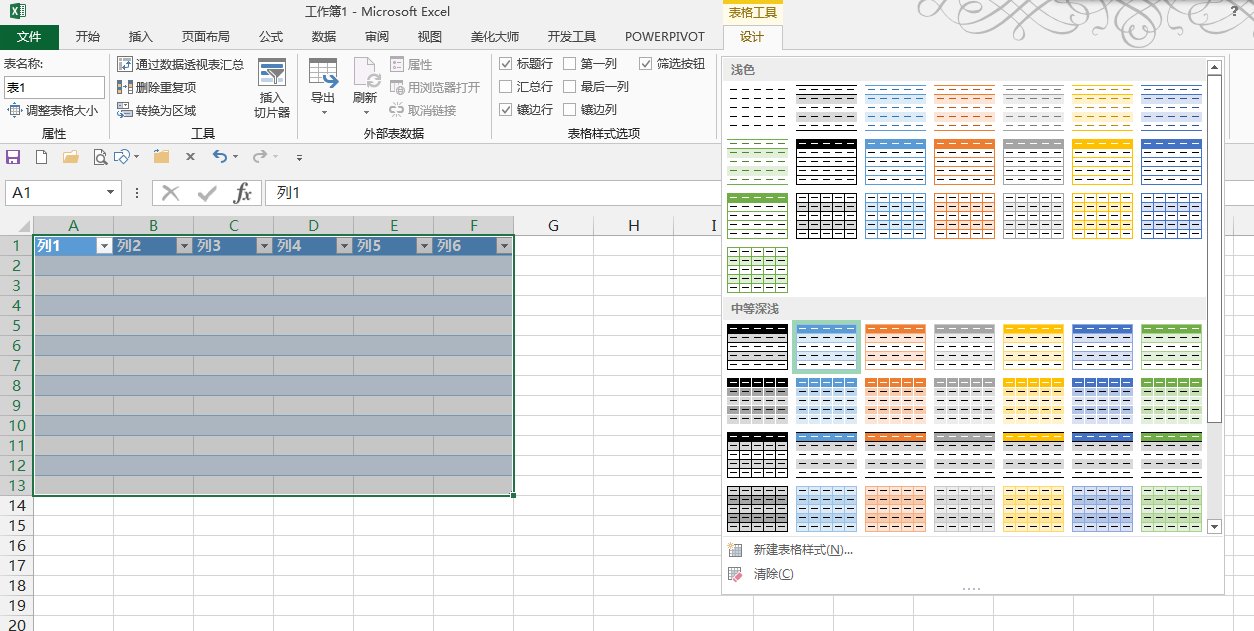
Task: Click the Save icon in Quick Access Toolbar
Action: [12, 157]
